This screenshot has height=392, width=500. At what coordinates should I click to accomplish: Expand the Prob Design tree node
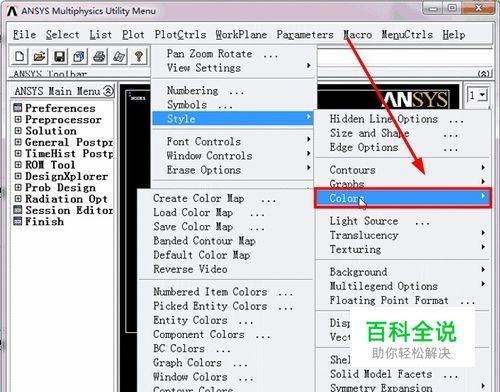[18, 187]
